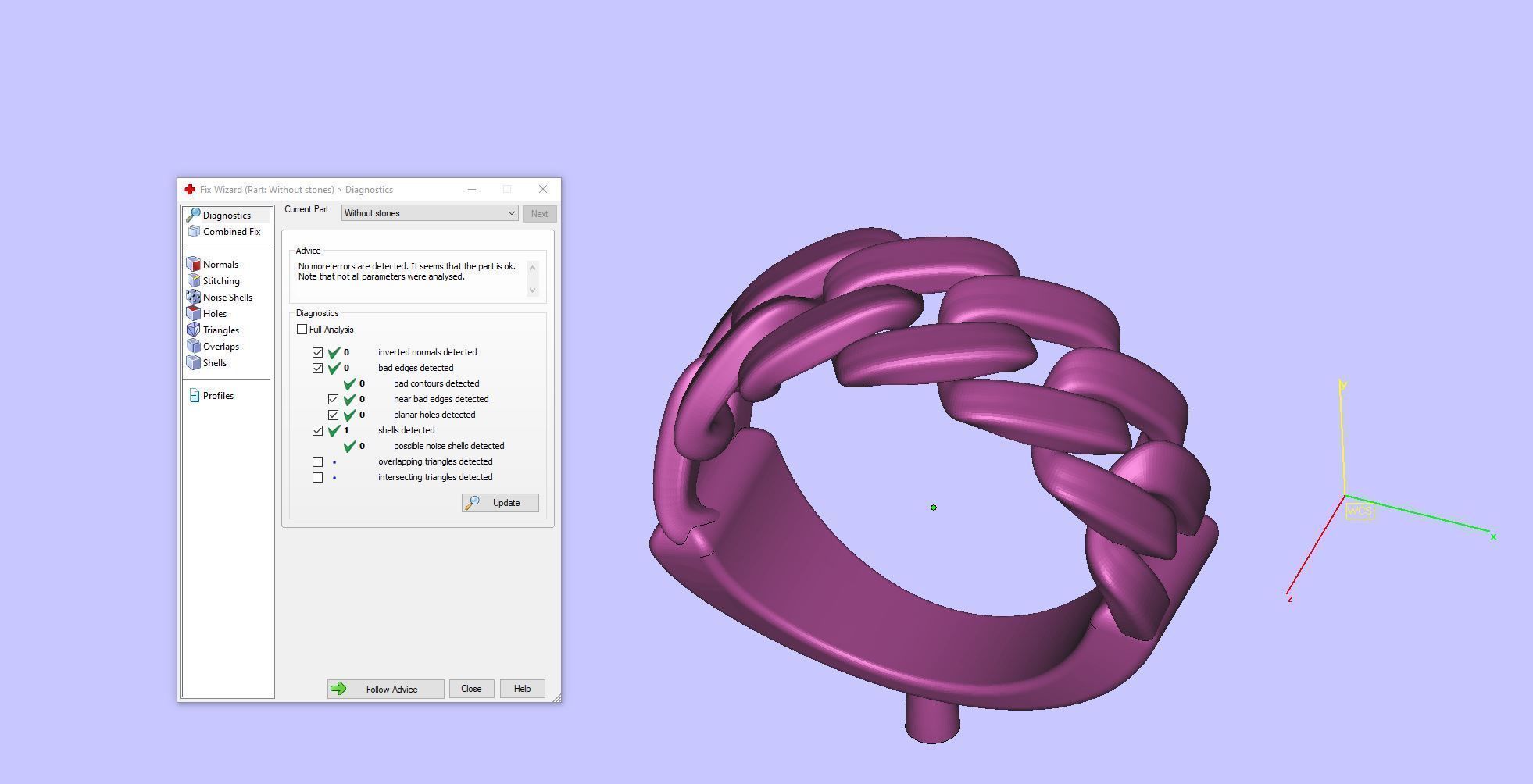Viewport: 1533px width, 784px height.
Task: Open Profiles page in sidebar
Action: tap(218, 396)
